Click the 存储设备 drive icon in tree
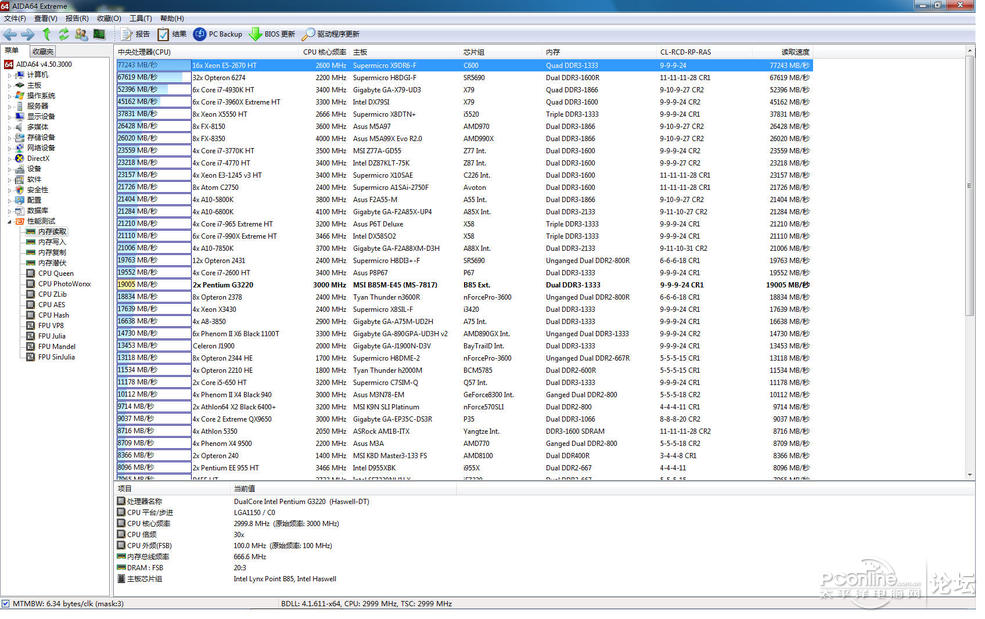Screen dimensions: 985x619 [x=19, y=137]
